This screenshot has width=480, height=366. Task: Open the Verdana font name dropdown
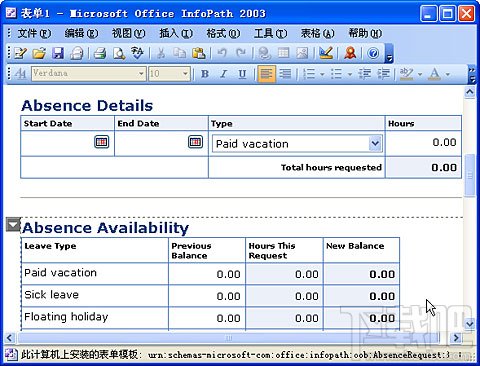coord(141,74)
